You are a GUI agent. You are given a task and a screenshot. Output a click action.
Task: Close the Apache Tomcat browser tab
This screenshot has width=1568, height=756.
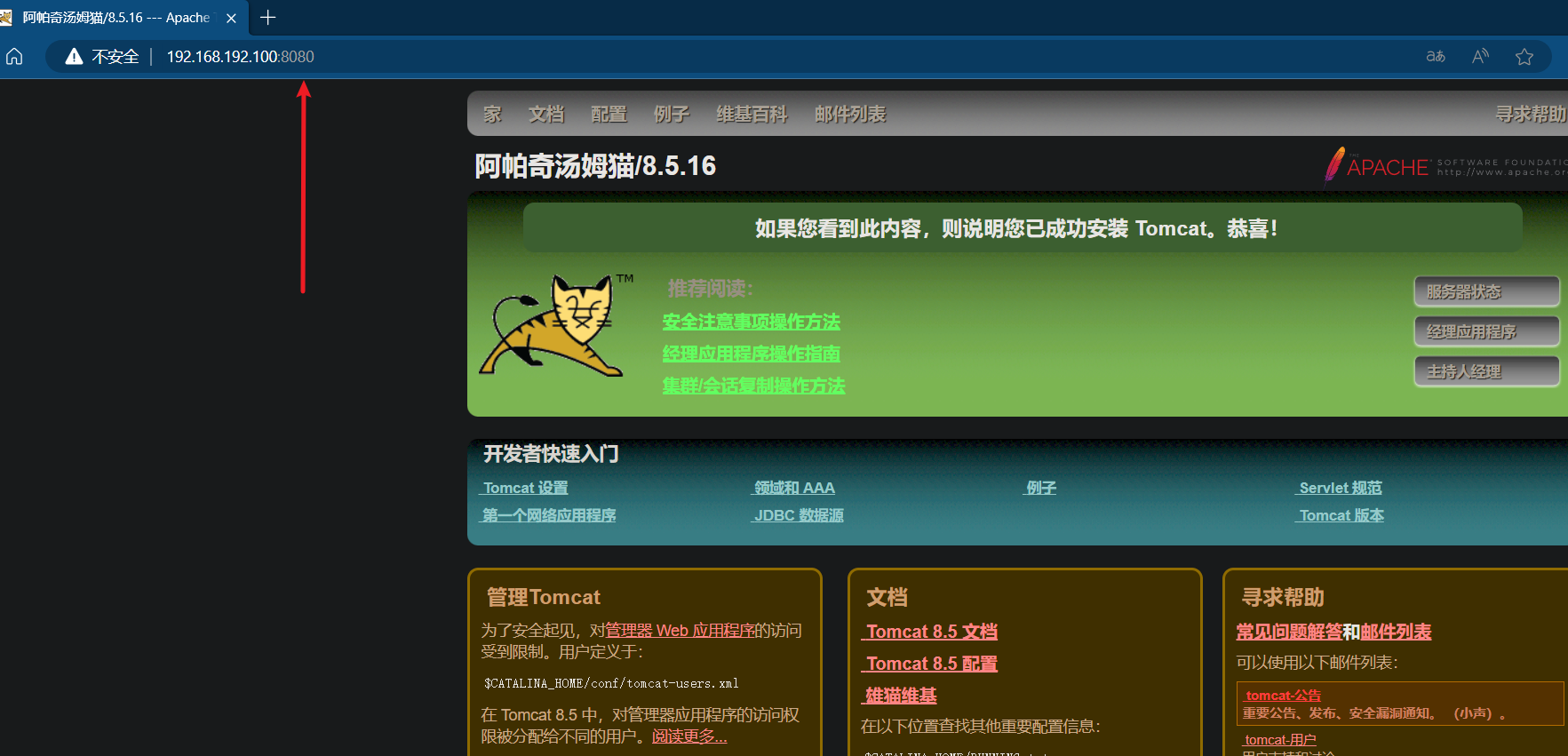click(231, 18)
